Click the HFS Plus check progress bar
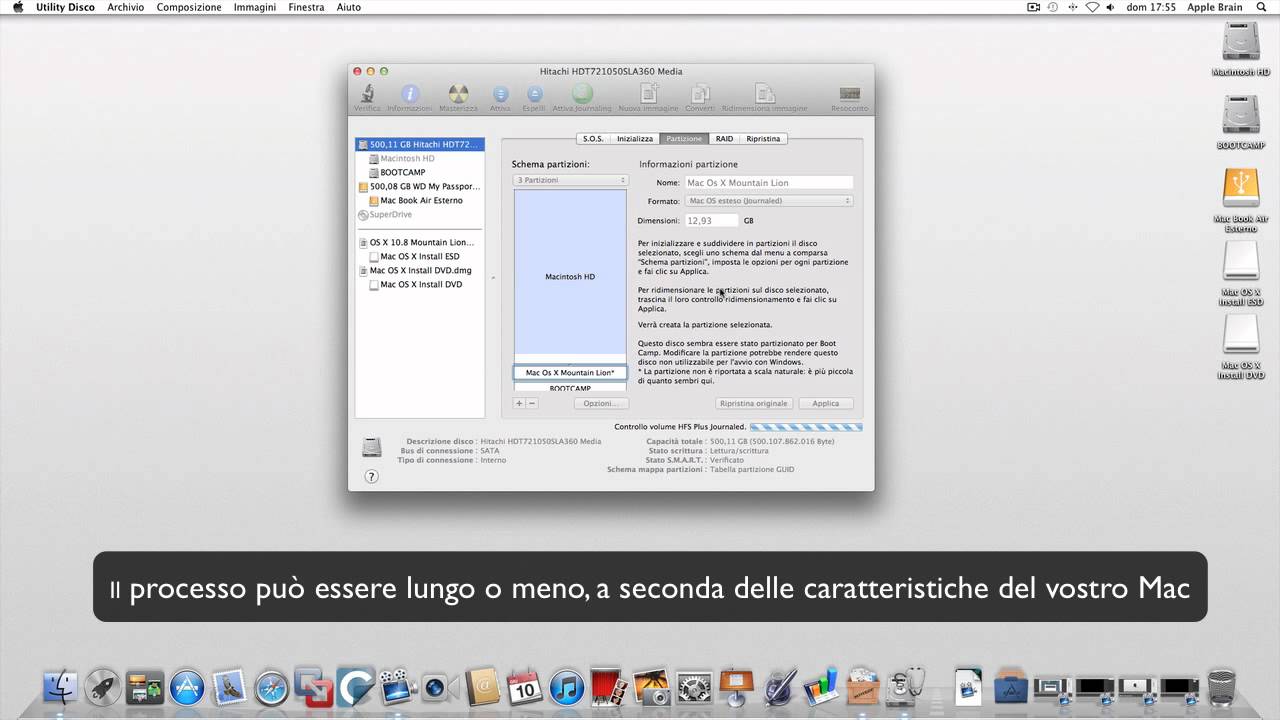1280x720 pixels. coord(806,427)
